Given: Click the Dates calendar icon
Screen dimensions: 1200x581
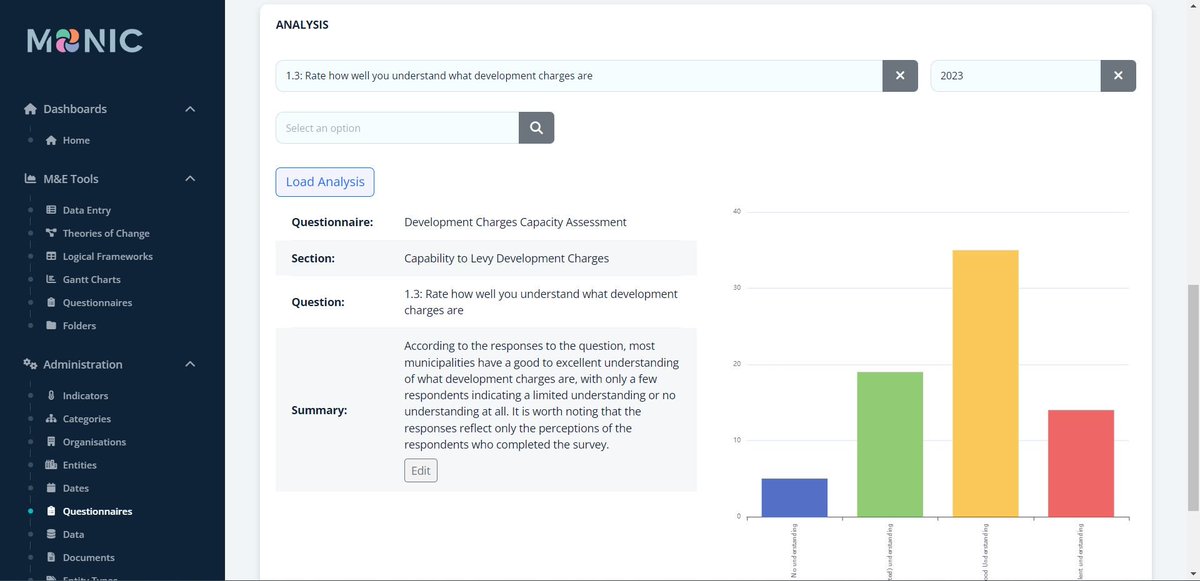Looking at the screenshot, I should (x=51, y=488).
